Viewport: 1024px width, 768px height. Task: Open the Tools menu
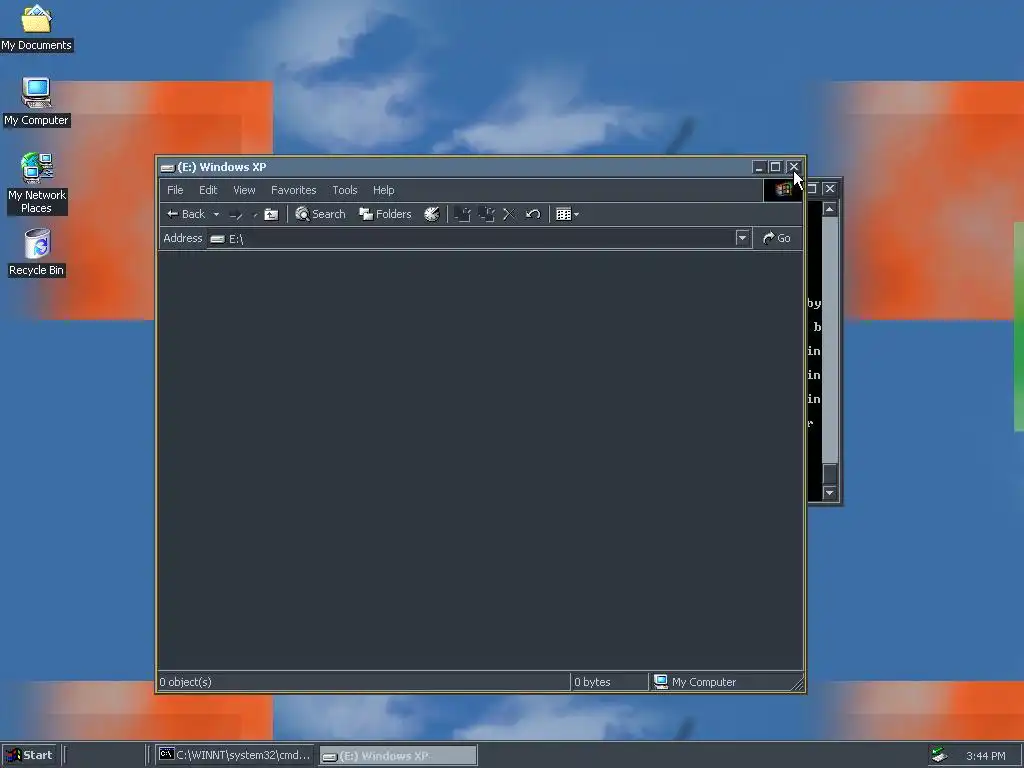tap(345, 190)
